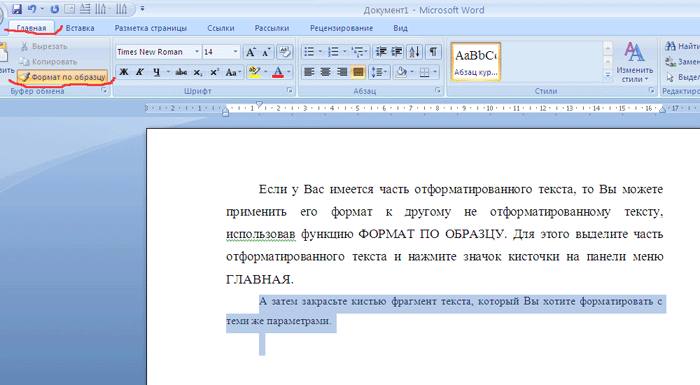
Task: Click the first line indent ruler marker
Action: (259, 105)
